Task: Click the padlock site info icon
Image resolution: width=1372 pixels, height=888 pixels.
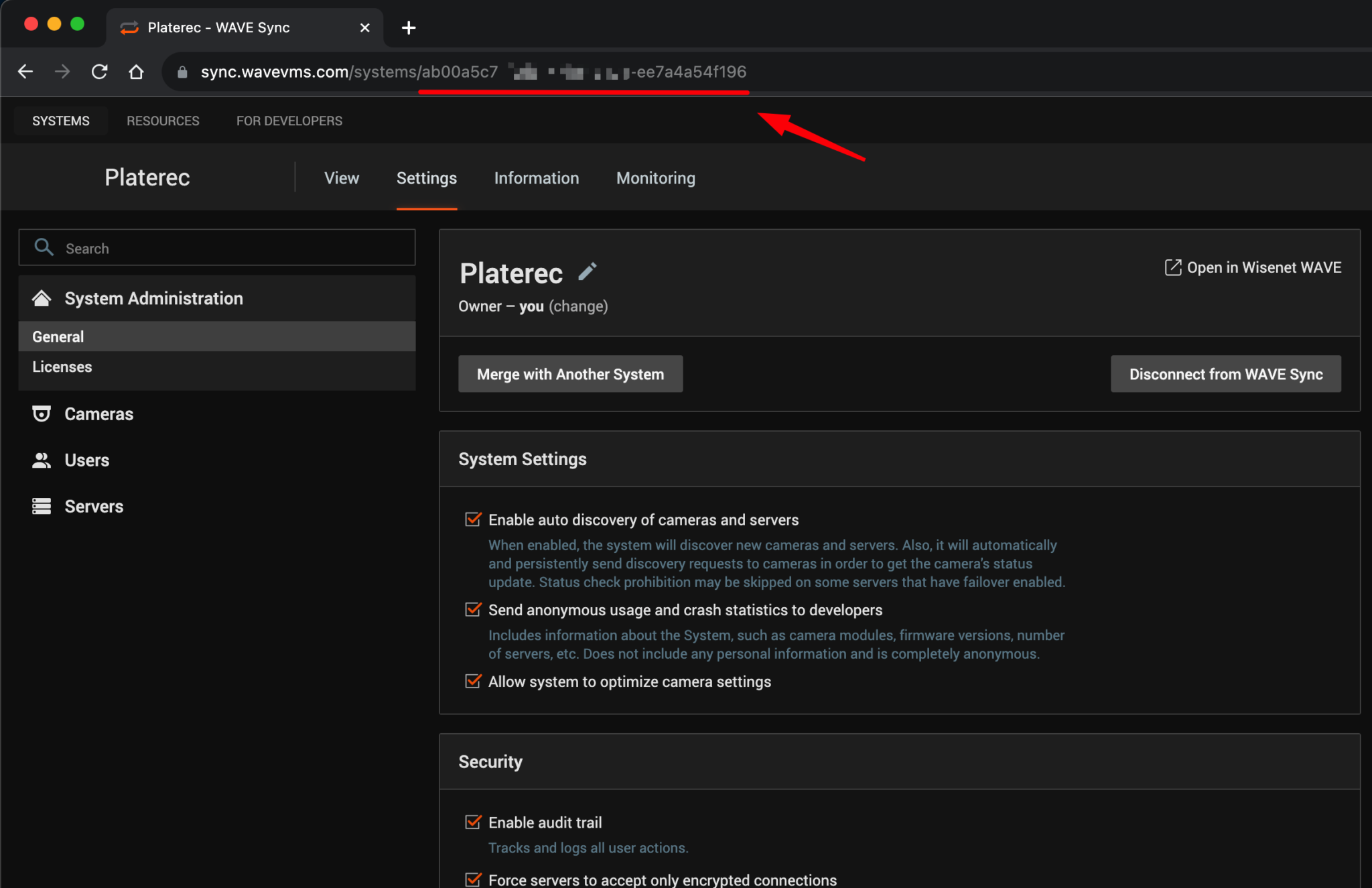Action: [182, 72]
